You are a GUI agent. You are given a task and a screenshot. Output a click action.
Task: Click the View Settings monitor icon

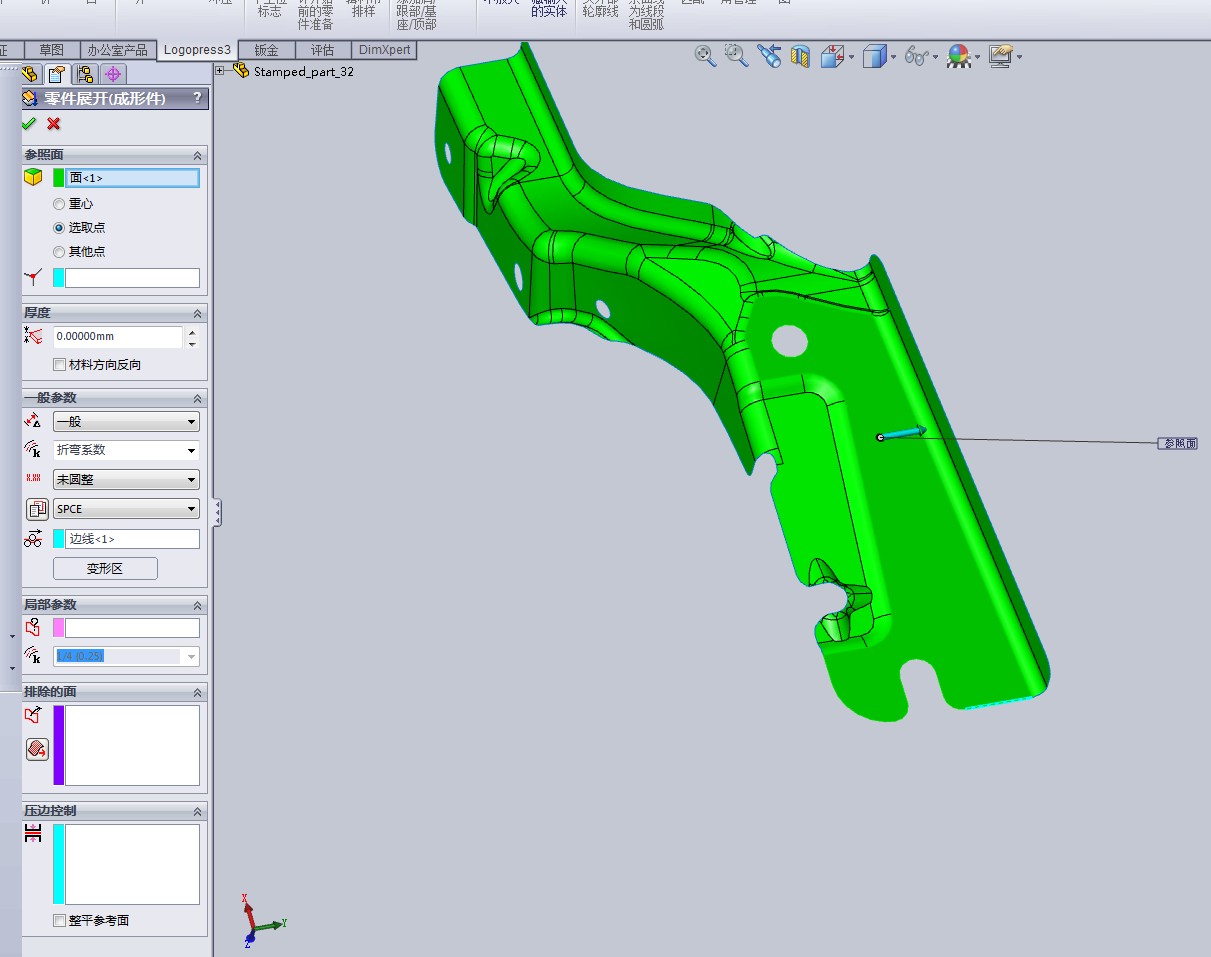tap(1000, 56)
